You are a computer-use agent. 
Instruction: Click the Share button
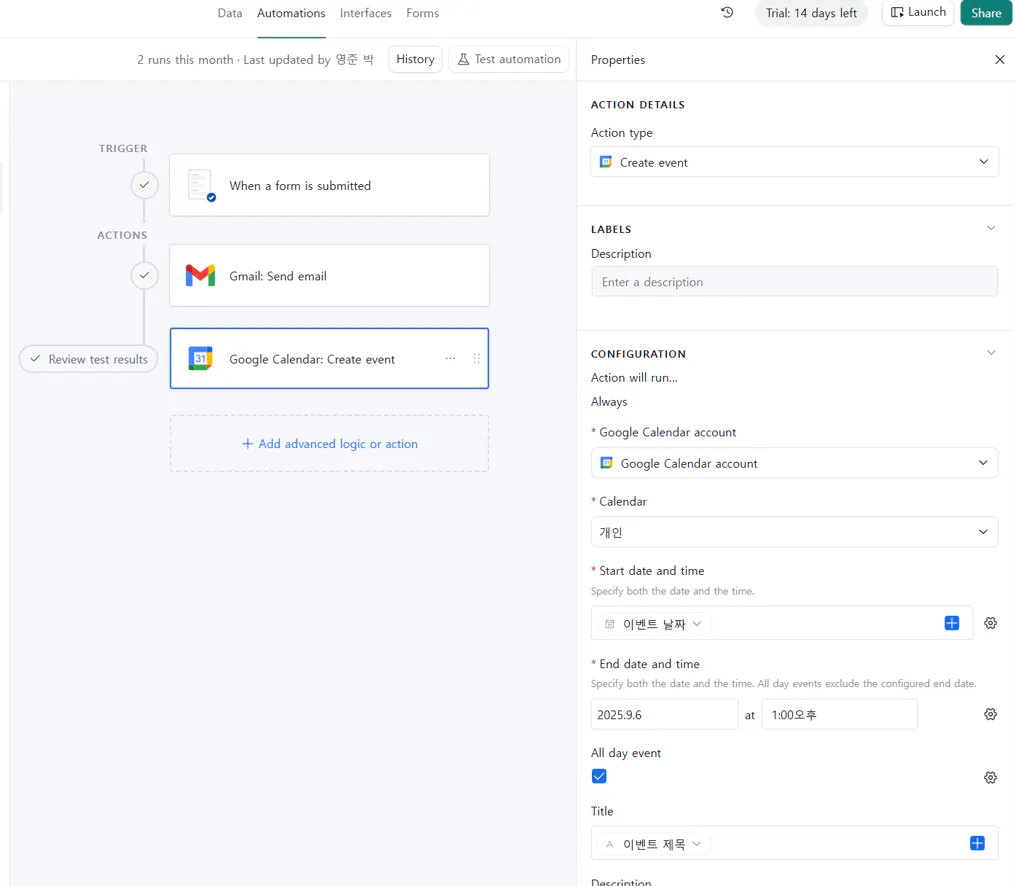tap(986, 13)
